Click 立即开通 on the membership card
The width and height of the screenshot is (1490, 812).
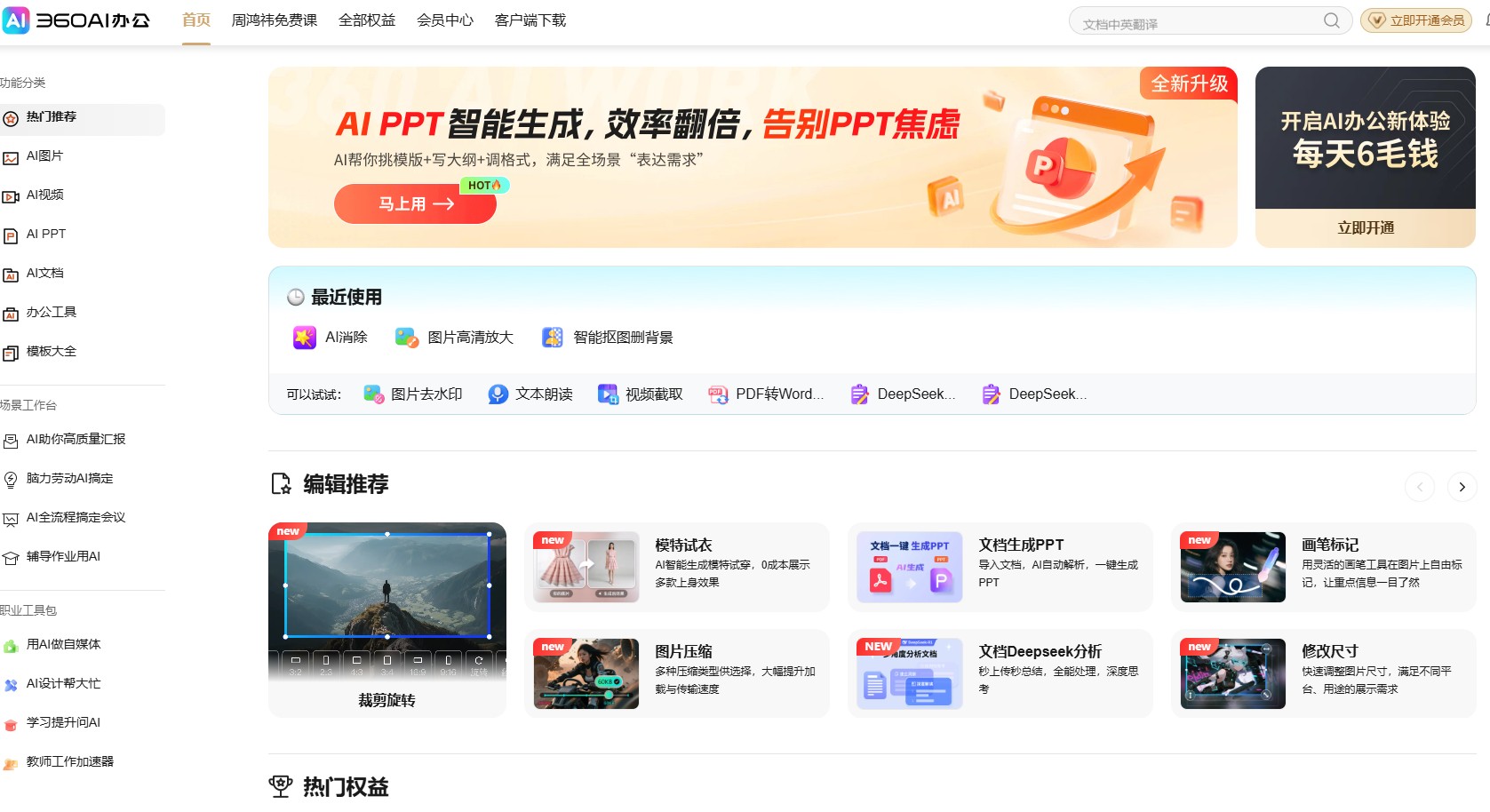1365,227
